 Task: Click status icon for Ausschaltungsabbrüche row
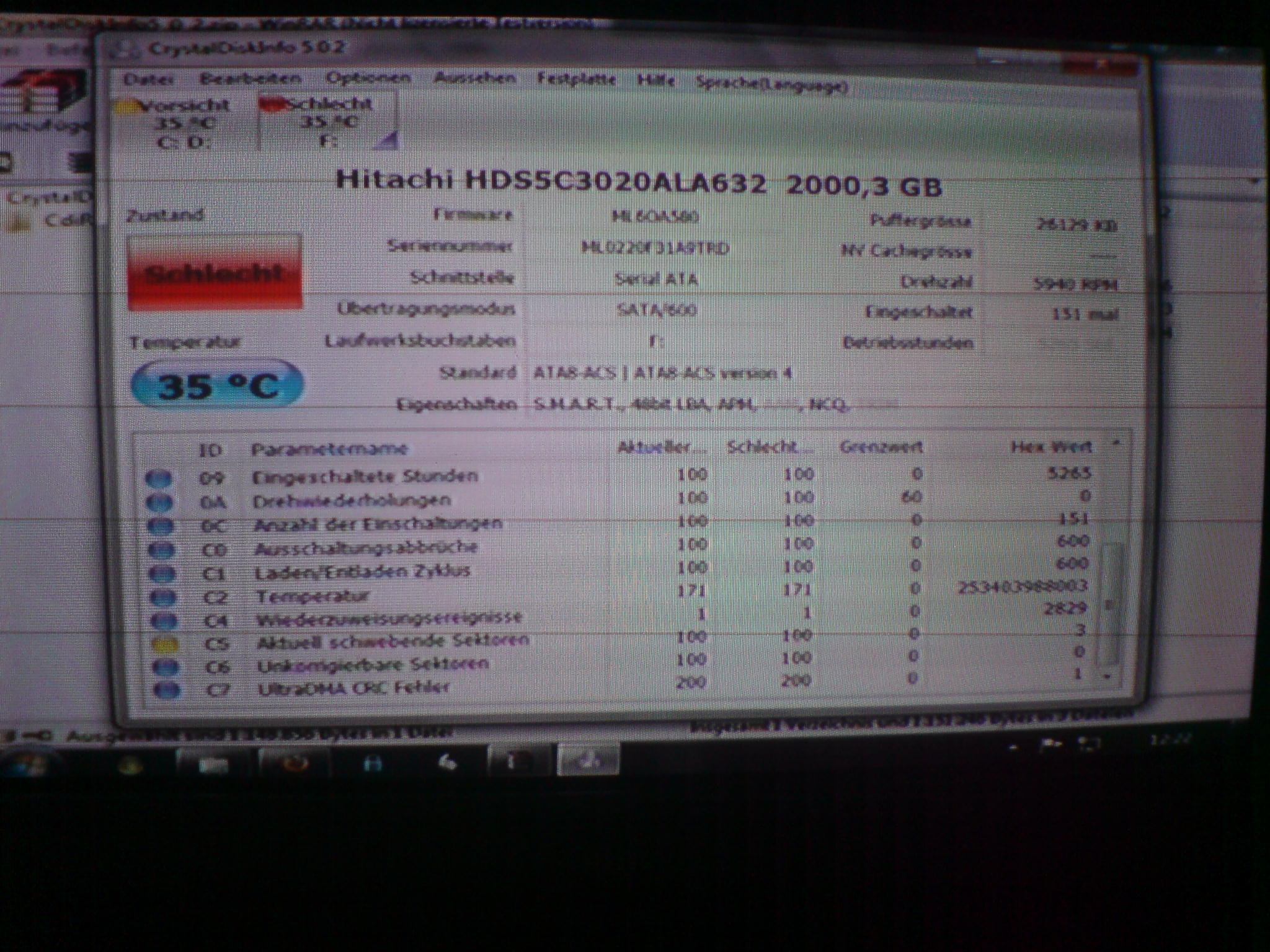pyautogui.click(x=162, y=550)
